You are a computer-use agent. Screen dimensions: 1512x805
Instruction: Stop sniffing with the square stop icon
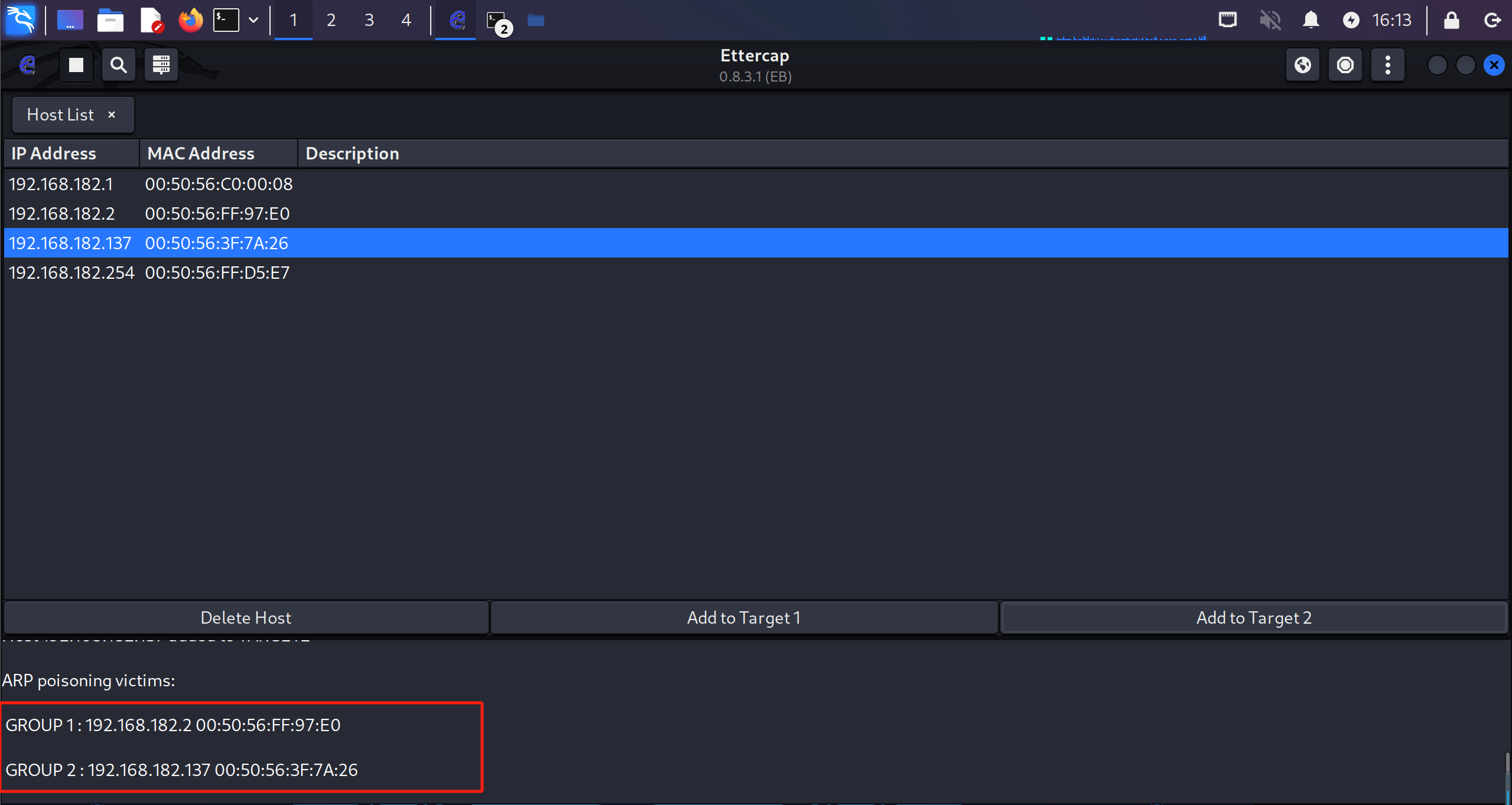76,65
